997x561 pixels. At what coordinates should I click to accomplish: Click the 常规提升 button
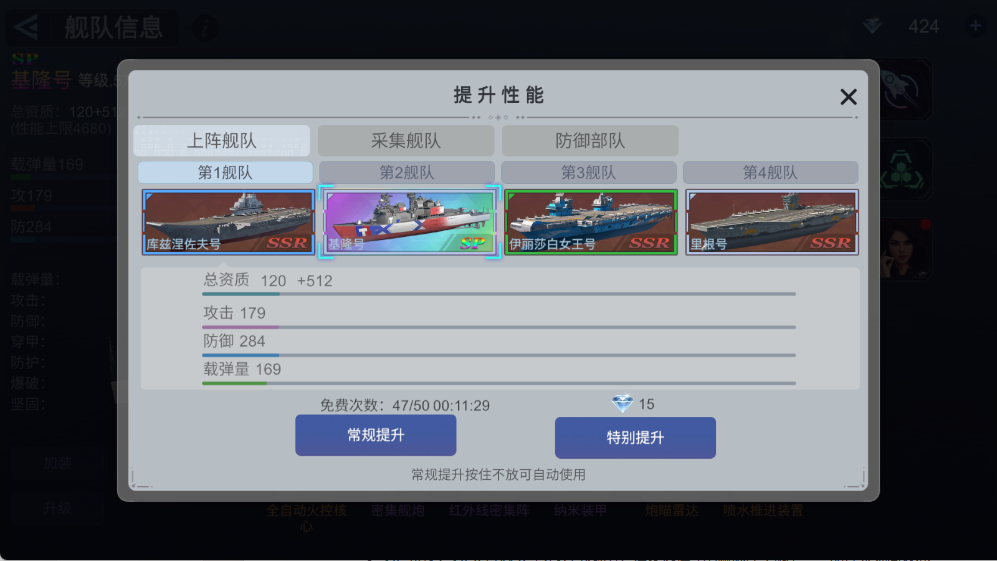click(376, 435)
